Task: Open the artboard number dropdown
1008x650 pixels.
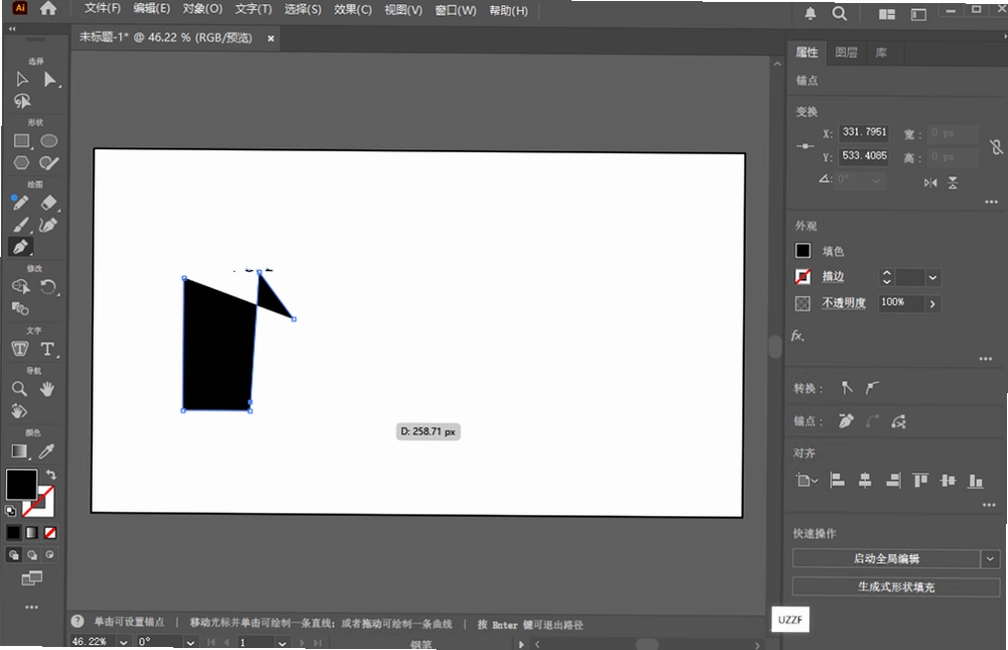Action: pos(282,642)
